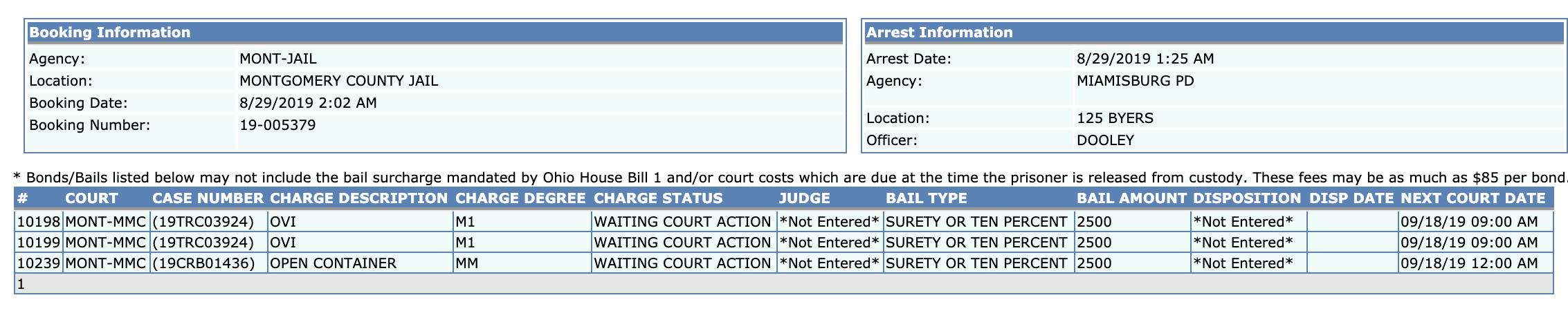Select charge row number 10239

click(784, 263)
